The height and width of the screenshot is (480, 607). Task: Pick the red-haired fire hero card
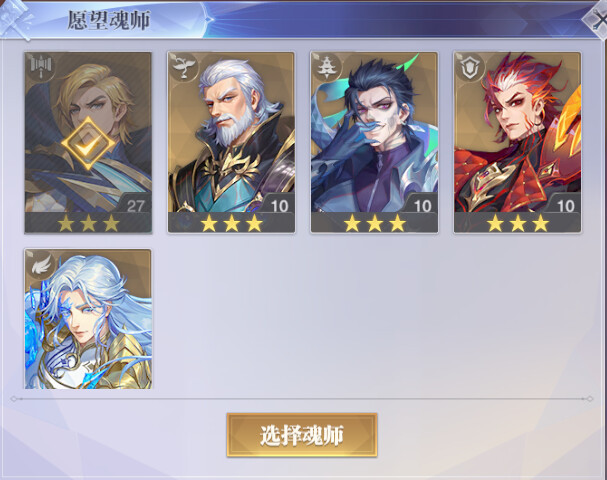(x=518, y=142)
